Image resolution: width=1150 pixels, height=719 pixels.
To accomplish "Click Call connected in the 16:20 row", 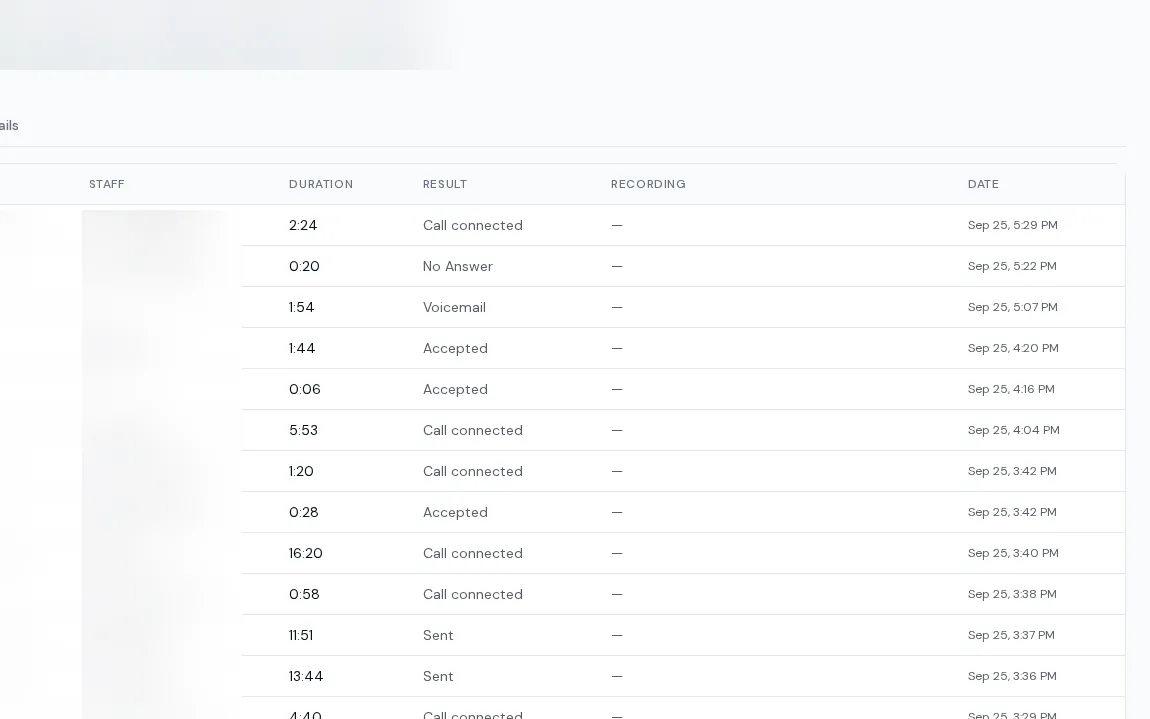I will point(472,554).
